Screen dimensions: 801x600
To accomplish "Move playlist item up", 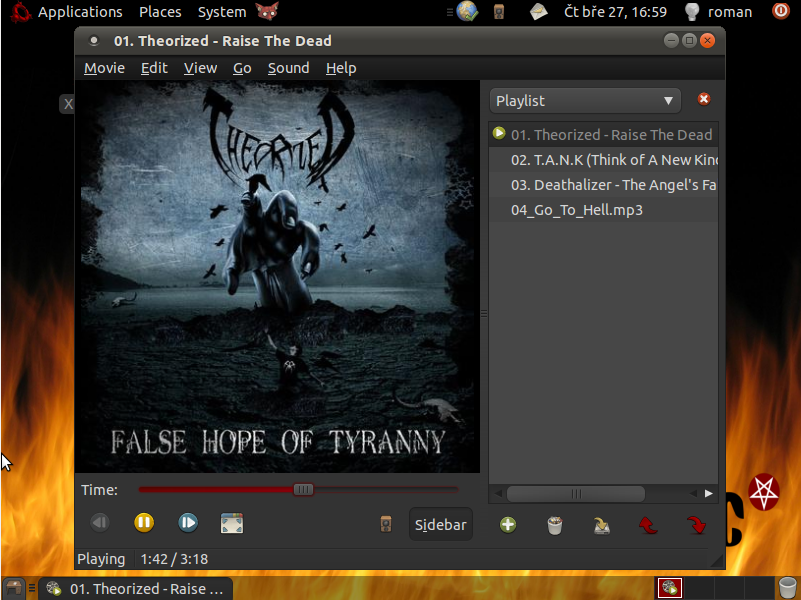I will point(648,525).
